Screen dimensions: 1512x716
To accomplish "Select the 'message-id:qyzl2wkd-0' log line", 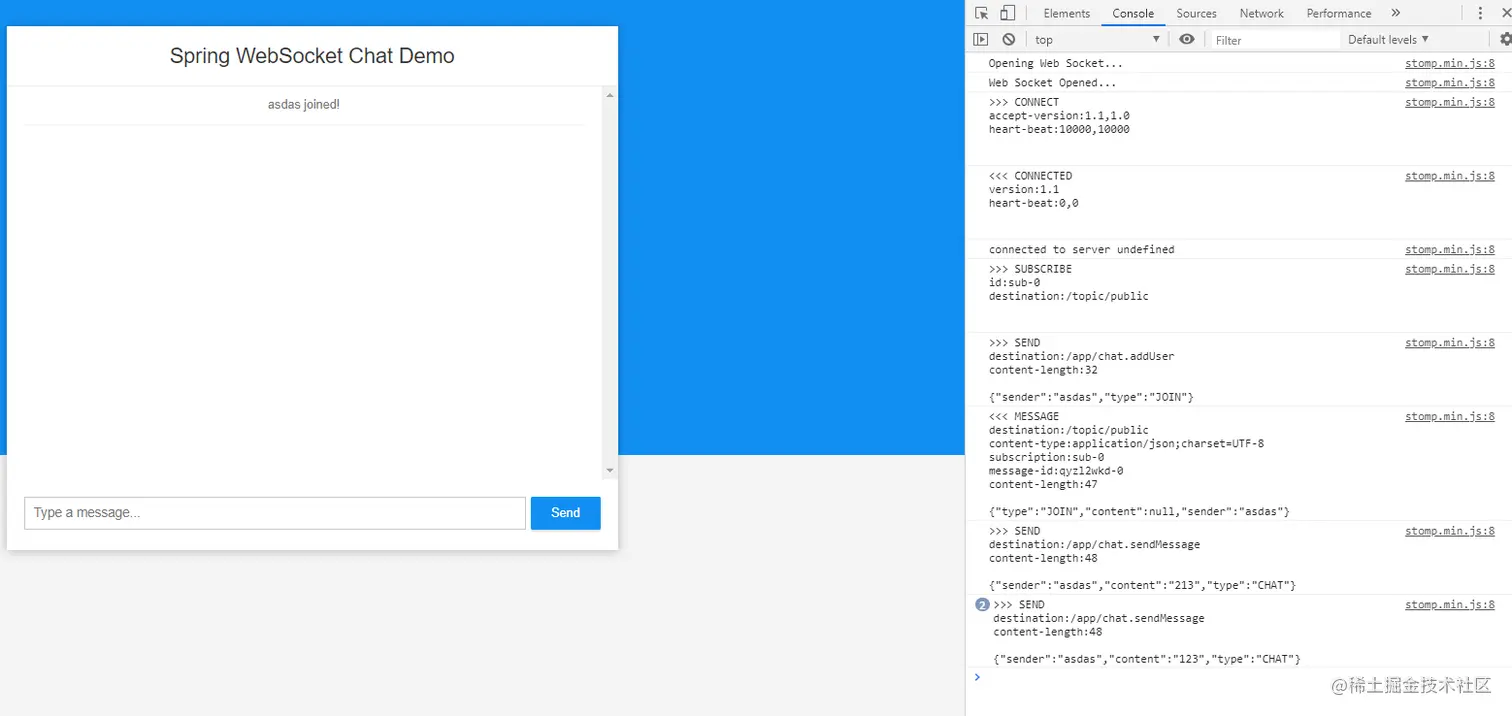I will (1056, 471).
